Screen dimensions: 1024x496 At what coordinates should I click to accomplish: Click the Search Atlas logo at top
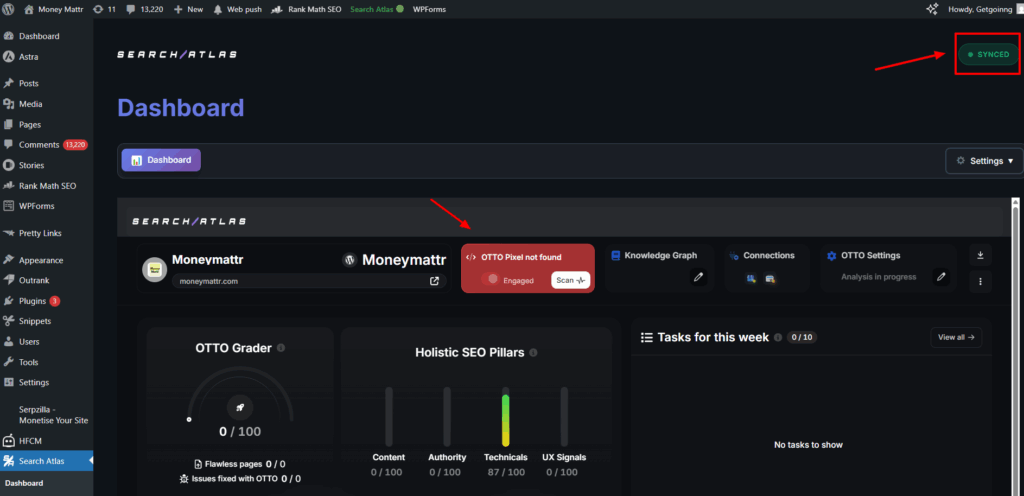point(177,54)
